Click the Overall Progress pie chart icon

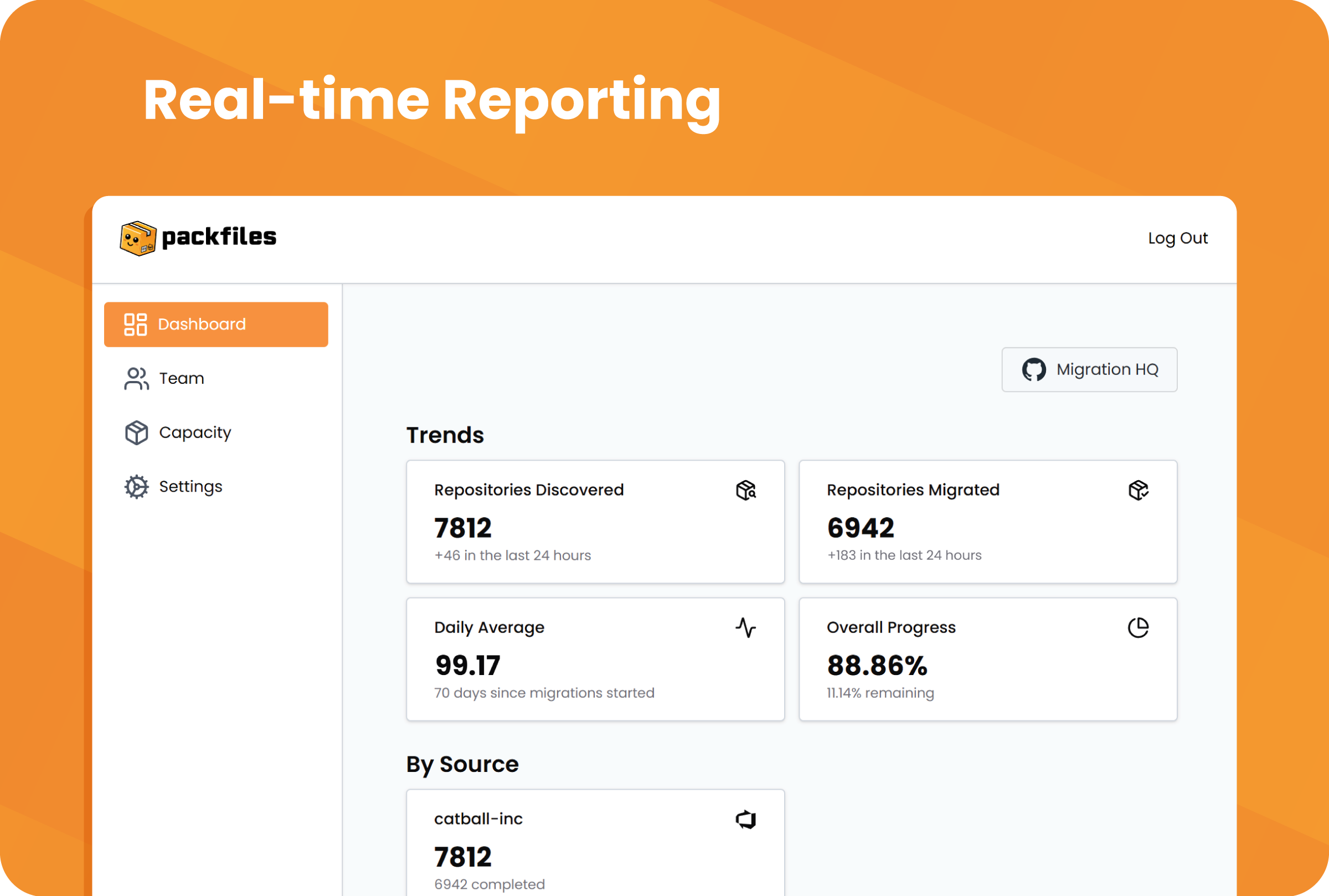point(1139,628)
